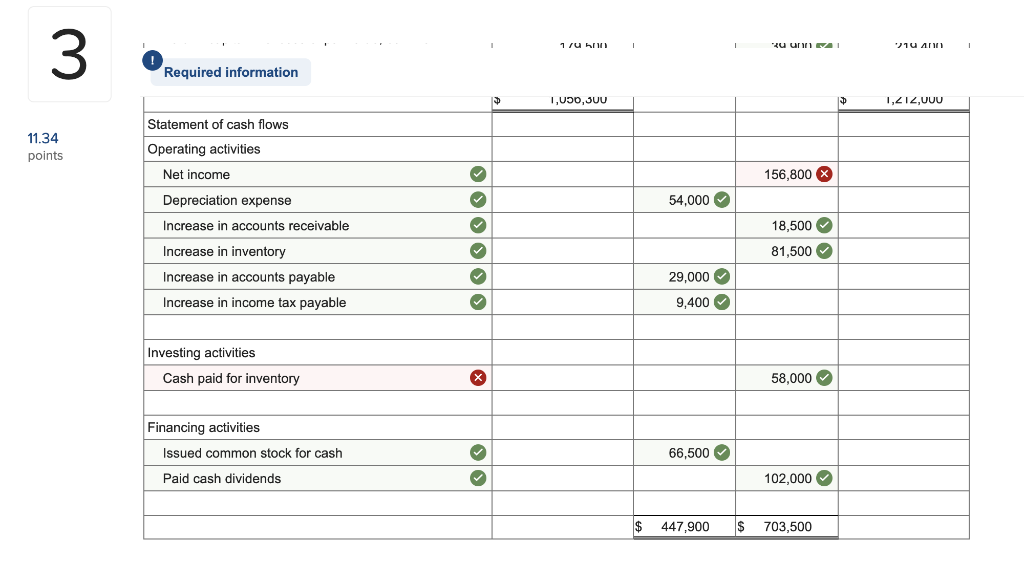Click the green check next to 102,000
The image size is (1024, 561).
(x=824, y=478)
